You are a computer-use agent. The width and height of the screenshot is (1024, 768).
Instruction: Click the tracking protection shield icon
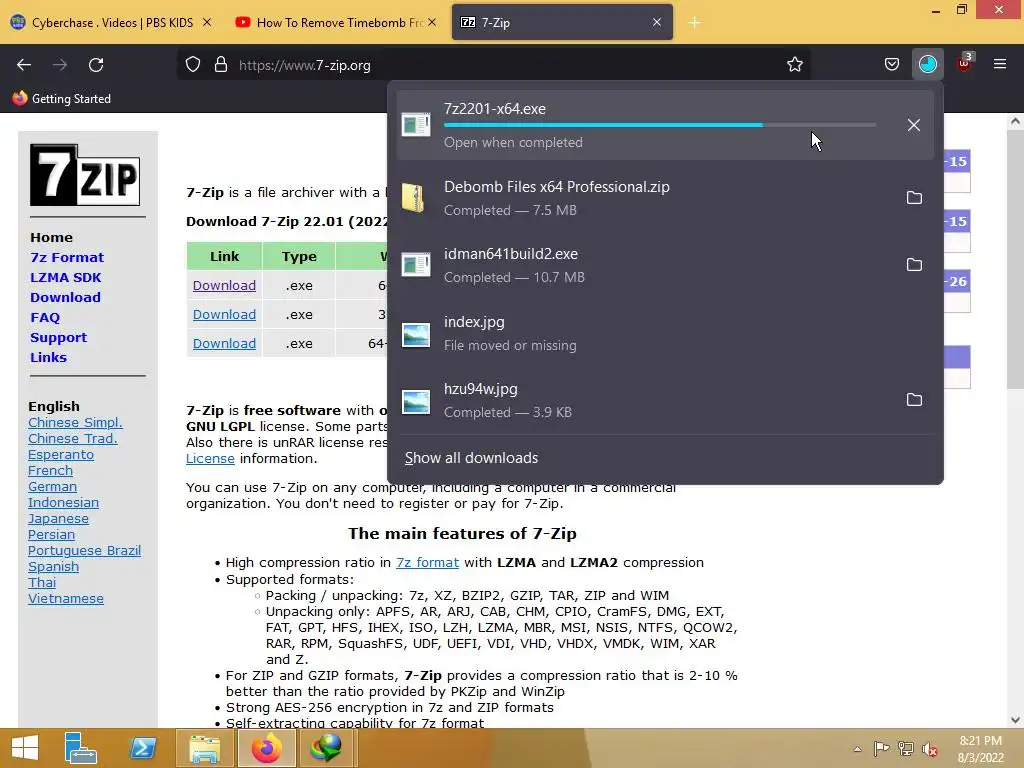click(193, 65)
